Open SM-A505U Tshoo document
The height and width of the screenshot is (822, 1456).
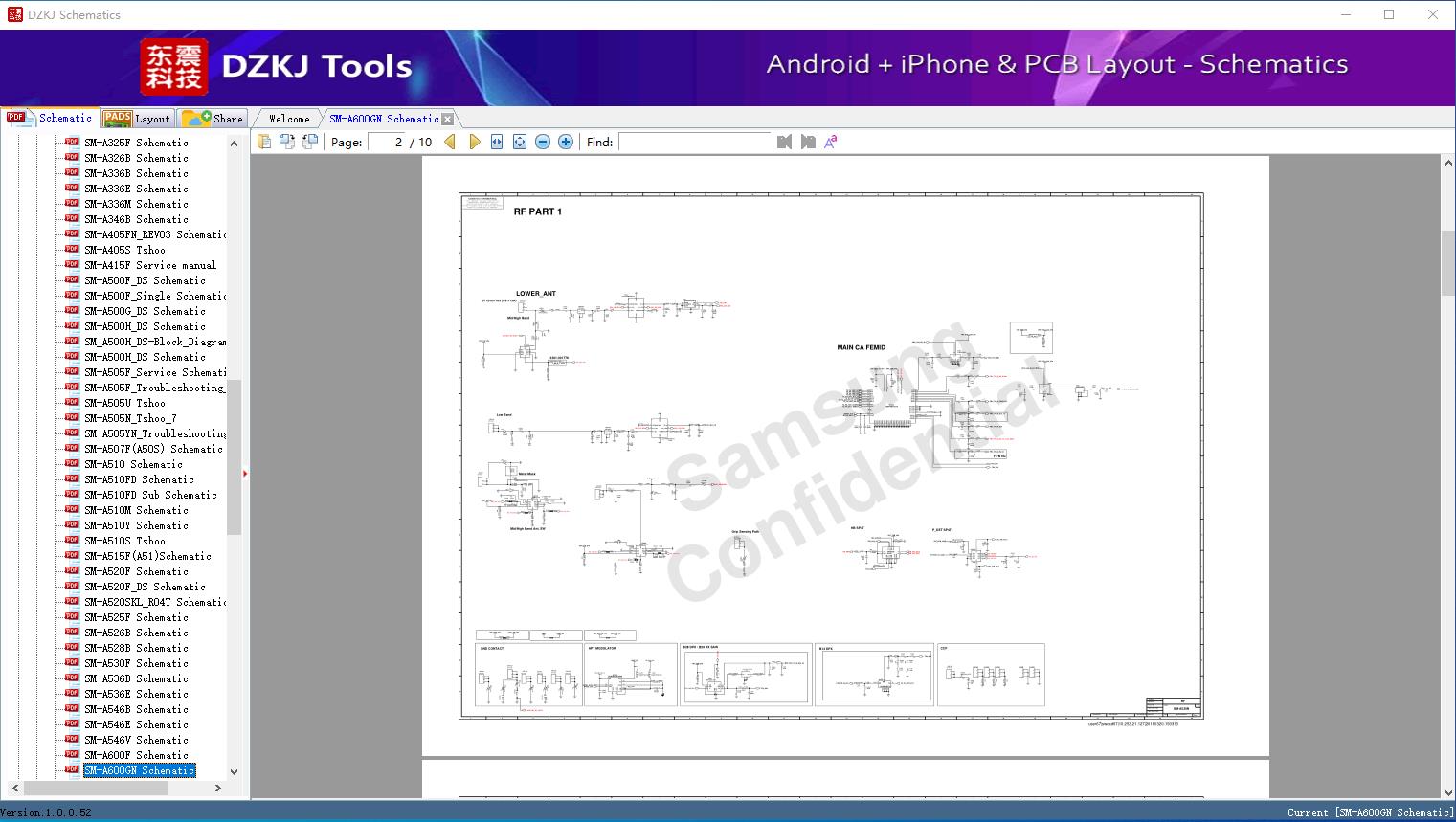[124, 403]
